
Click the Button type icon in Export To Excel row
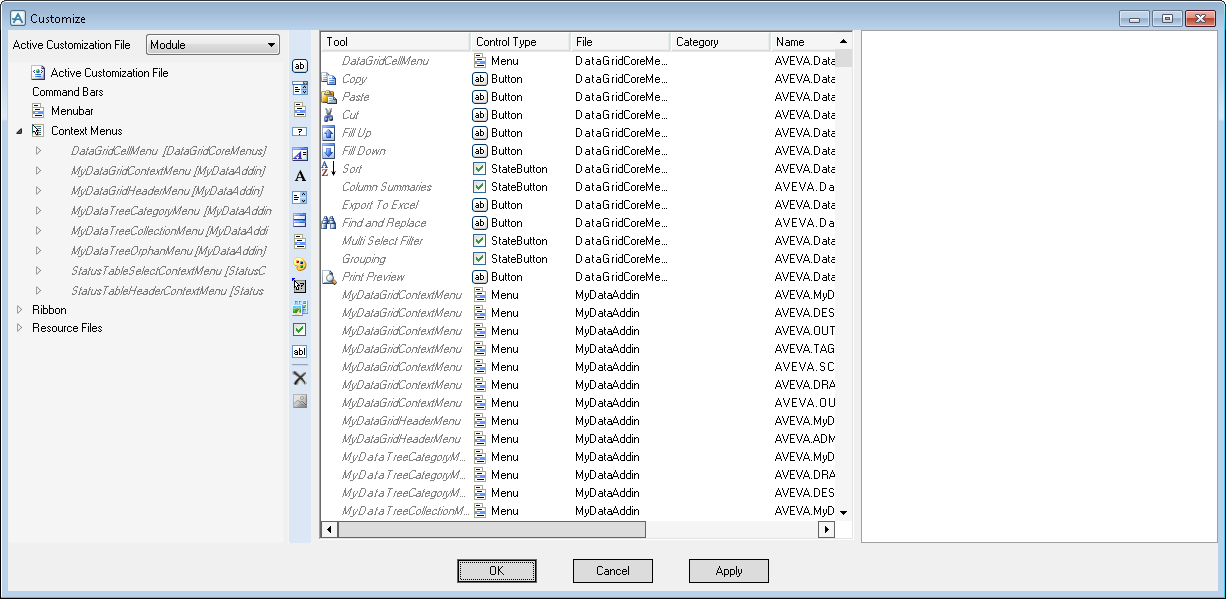click(480, 205)
